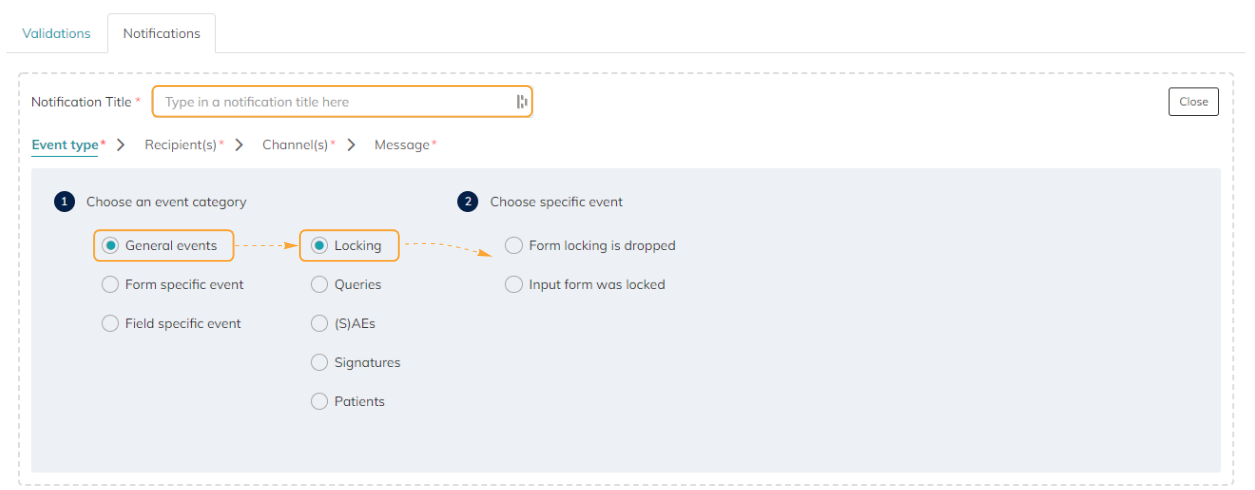Viewport: 1255px width, 490px height.
Task: Select the Patients radio option
Action: click(x=319, y=401)
